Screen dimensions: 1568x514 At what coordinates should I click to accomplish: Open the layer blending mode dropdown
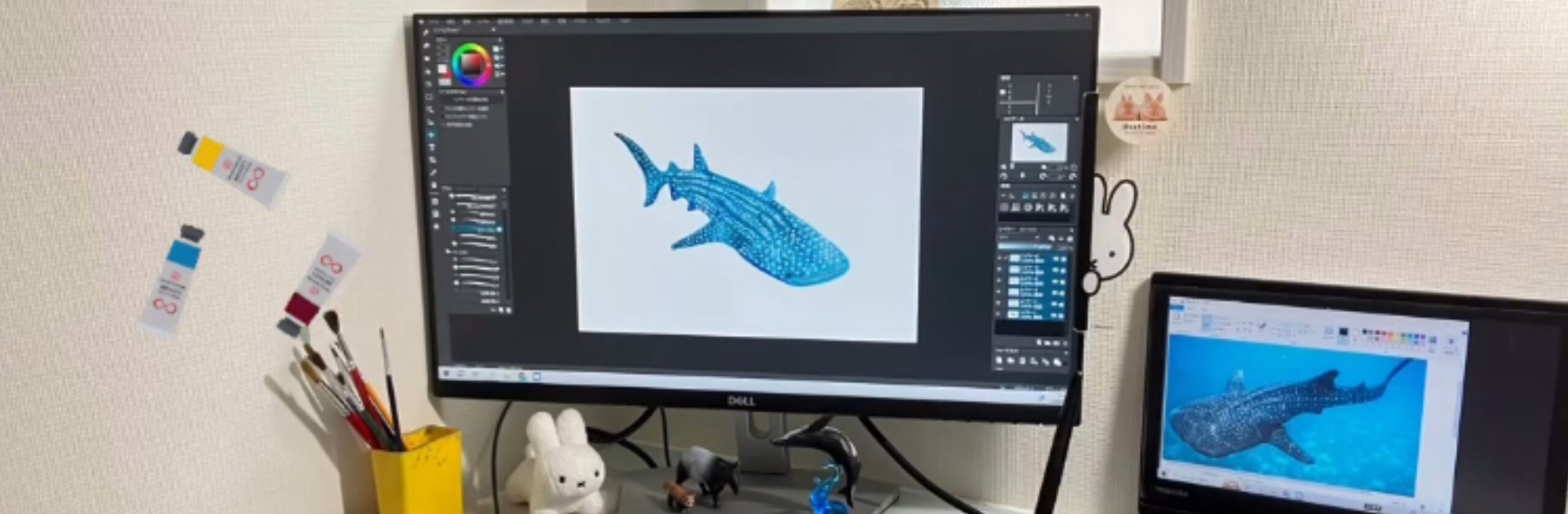[x=1019, y=237]
